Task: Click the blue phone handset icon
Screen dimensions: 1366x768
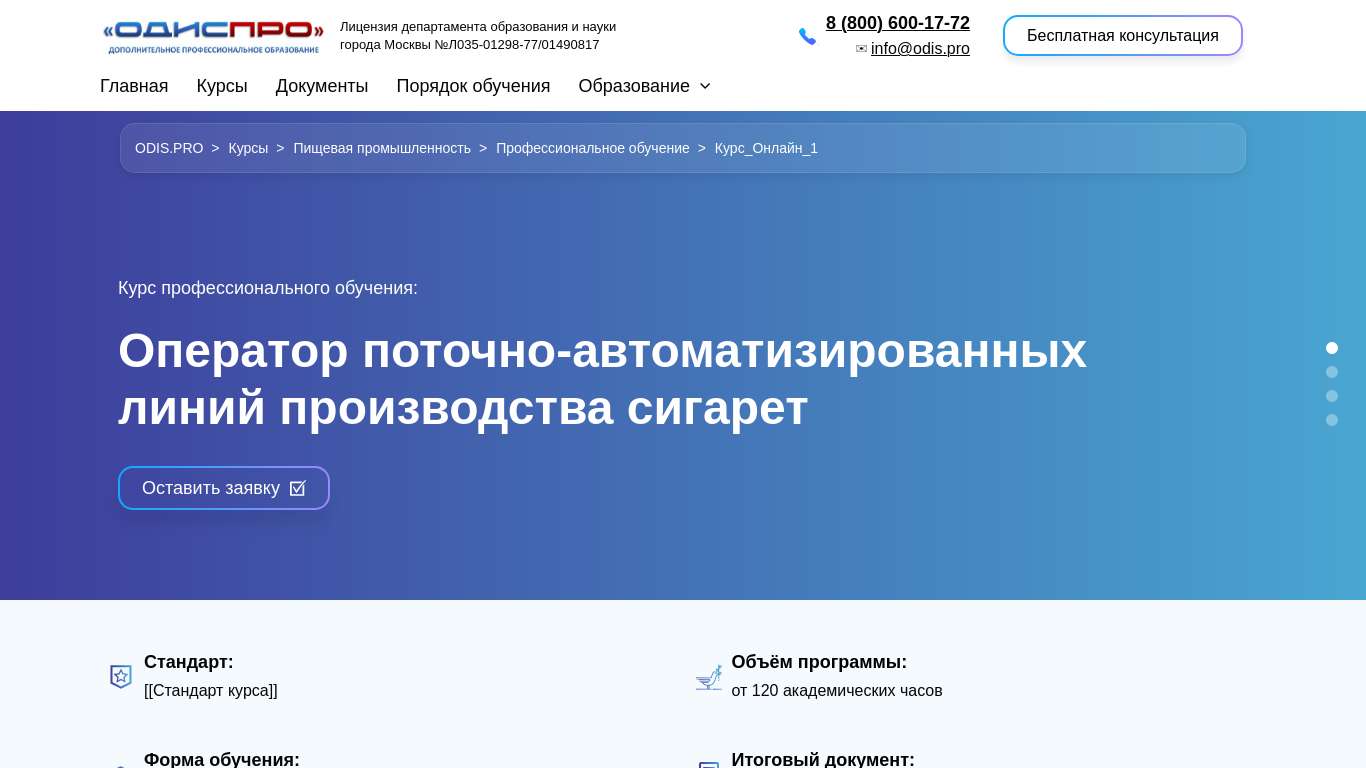Action: point(807,37)
